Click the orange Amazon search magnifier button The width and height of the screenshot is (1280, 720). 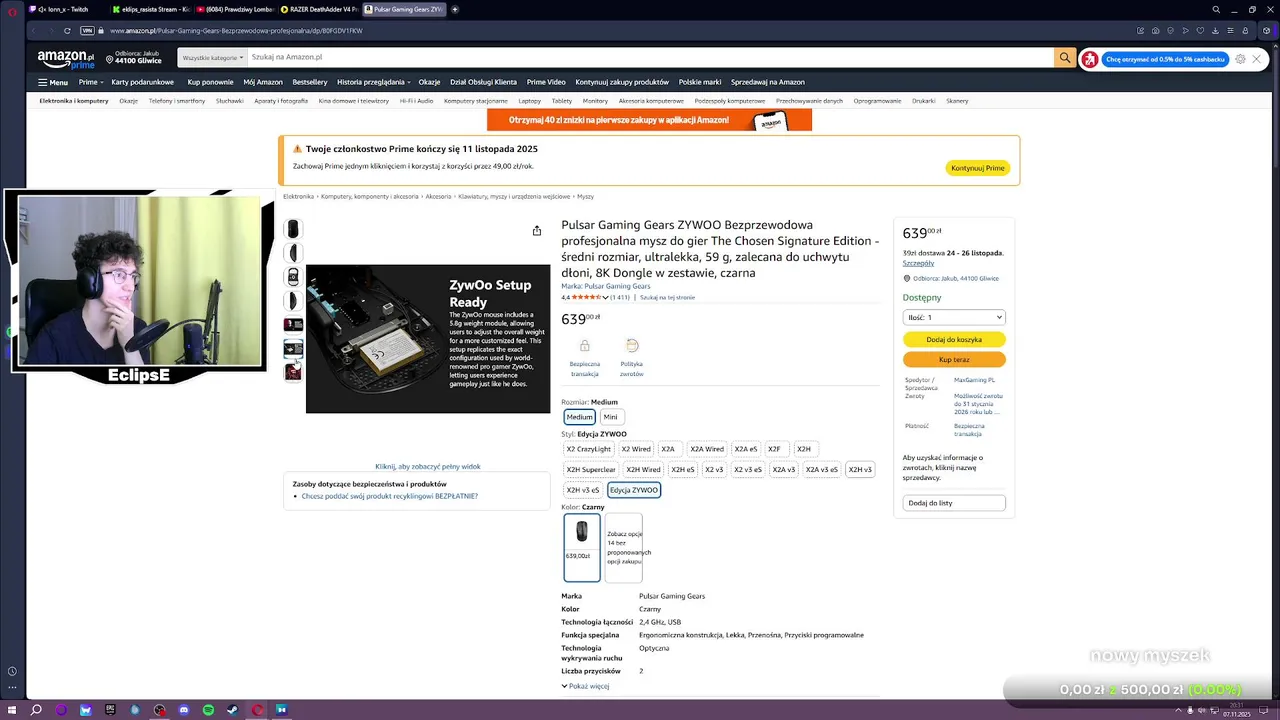click(x=1065, y=58)
